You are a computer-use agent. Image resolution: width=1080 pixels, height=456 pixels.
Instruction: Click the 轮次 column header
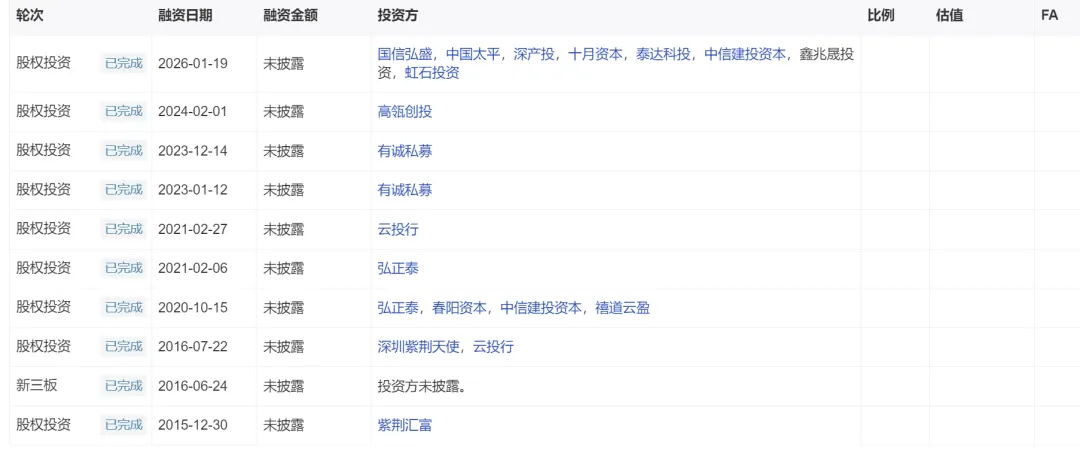tap(30, 16)
